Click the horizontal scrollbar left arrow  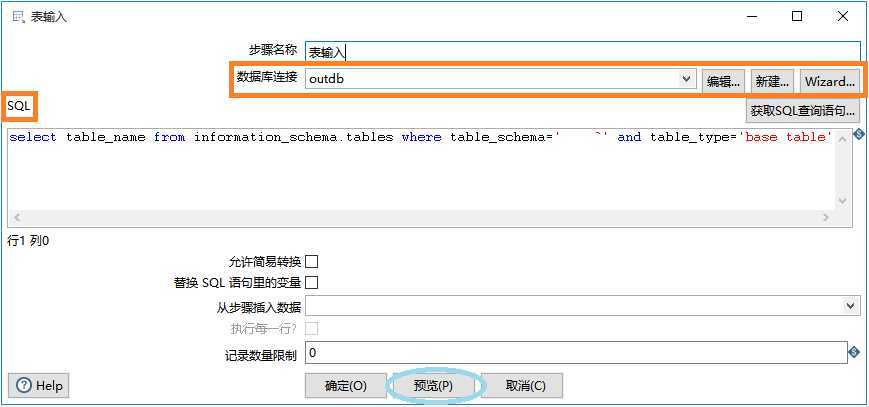[x=17, y=218]
